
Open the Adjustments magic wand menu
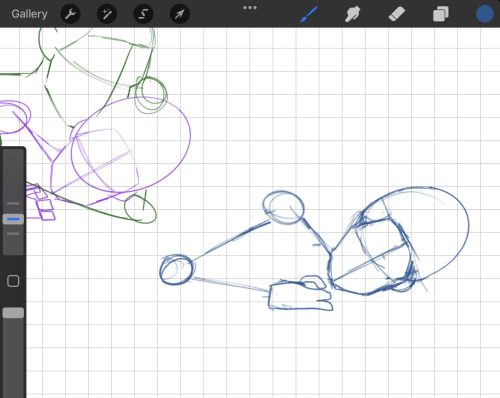click(107, 14)
